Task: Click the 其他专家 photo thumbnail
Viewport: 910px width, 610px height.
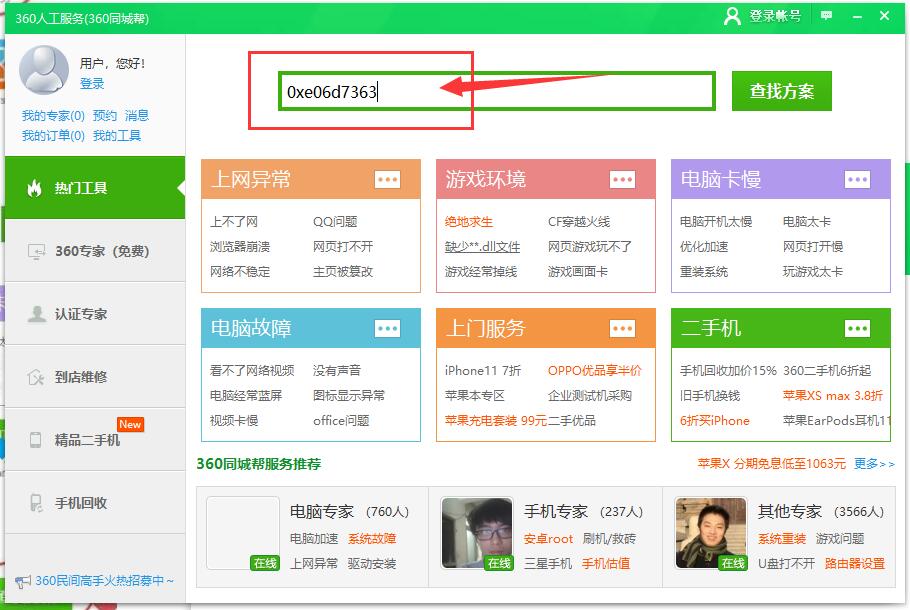Action: click(x=711, y=533)
